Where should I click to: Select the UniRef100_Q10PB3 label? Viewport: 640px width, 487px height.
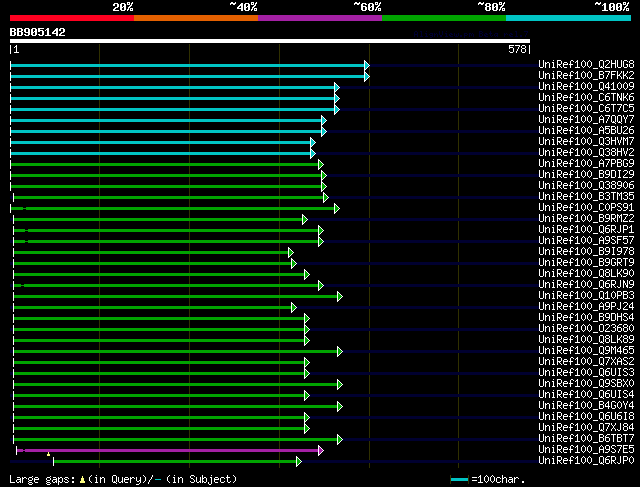586,296
